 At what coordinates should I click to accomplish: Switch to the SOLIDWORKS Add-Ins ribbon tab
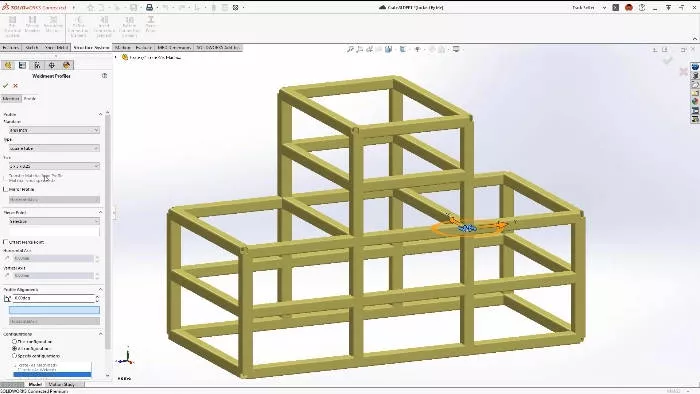218,47
